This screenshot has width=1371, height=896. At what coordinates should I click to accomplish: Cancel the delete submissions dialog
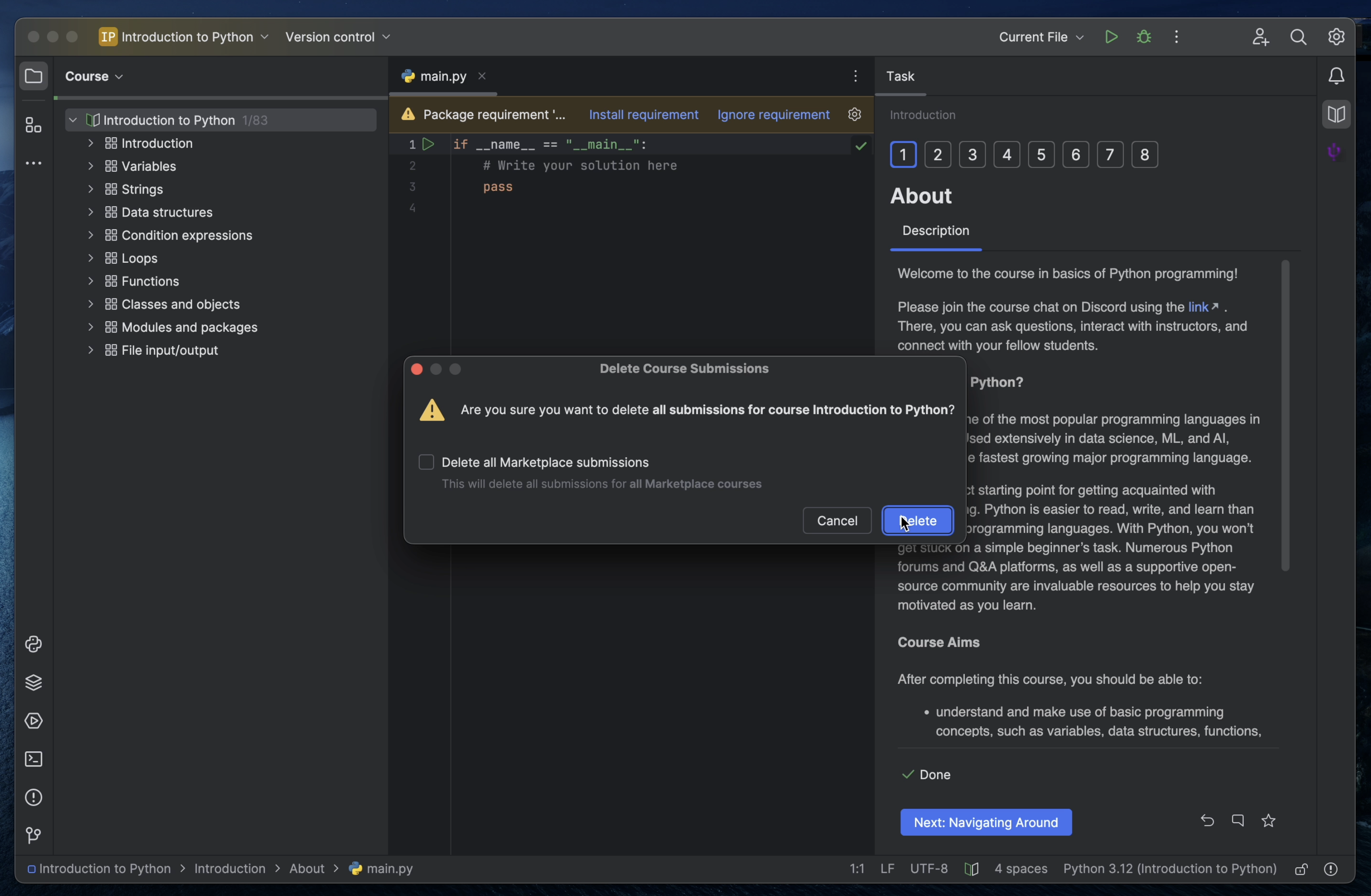836,520
